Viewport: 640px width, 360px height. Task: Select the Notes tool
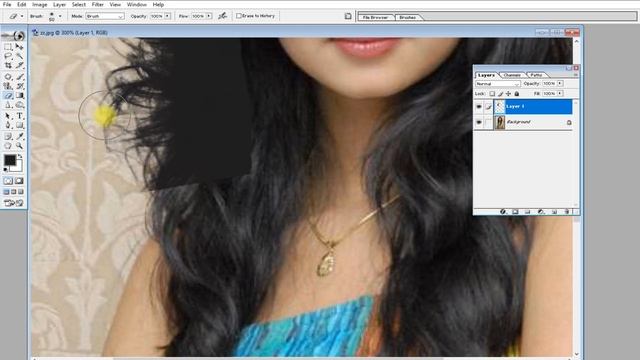click(8, 136)
